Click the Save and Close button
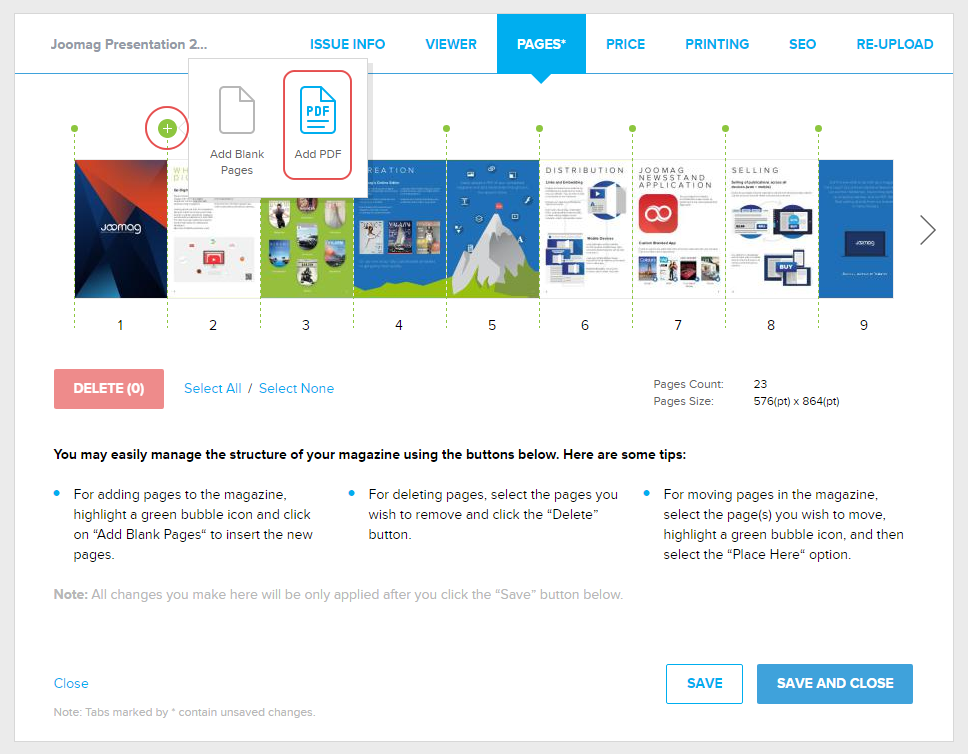 point(834,683)
